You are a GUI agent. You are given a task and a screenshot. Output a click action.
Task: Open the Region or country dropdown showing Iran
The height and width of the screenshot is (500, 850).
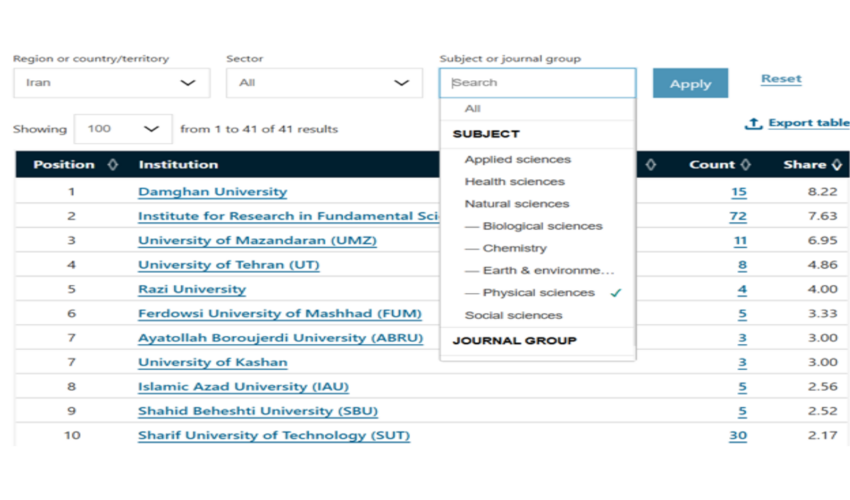[112, 83]
